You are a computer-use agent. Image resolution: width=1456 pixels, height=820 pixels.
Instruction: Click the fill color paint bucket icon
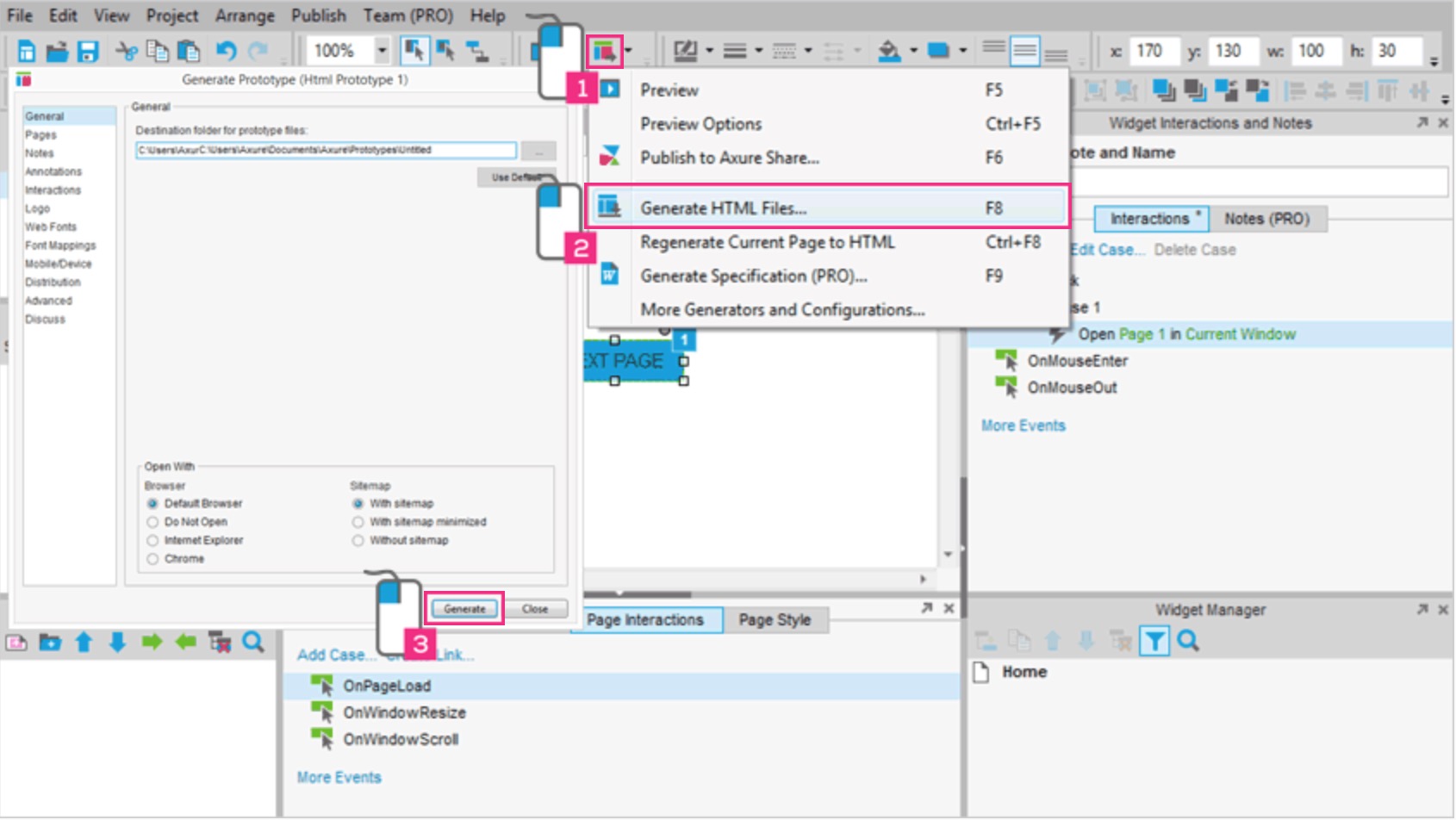[888, 52]
